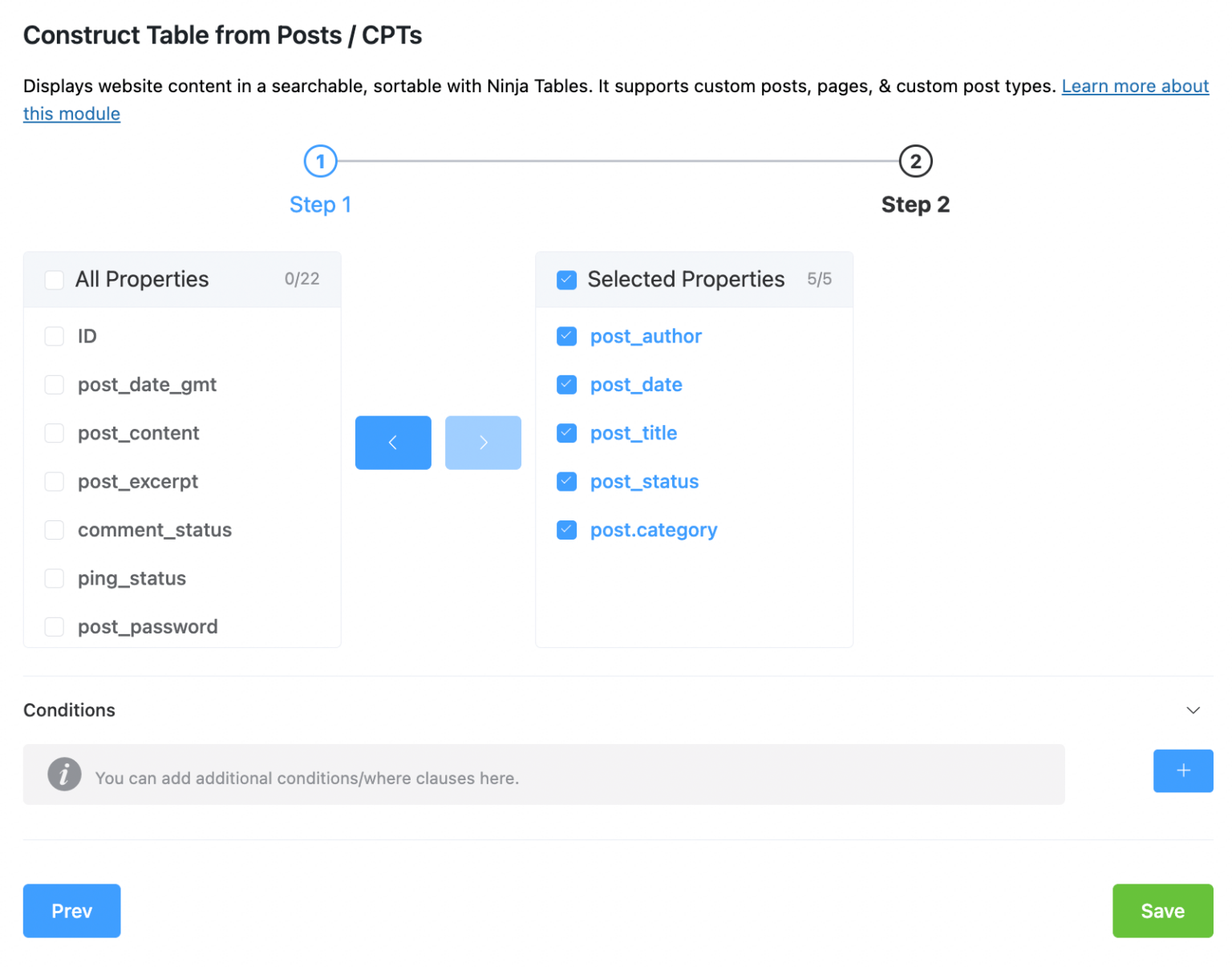Click the info icon beside conditions hint
The width and height of the screenshot is (1232, 967).
65,775
